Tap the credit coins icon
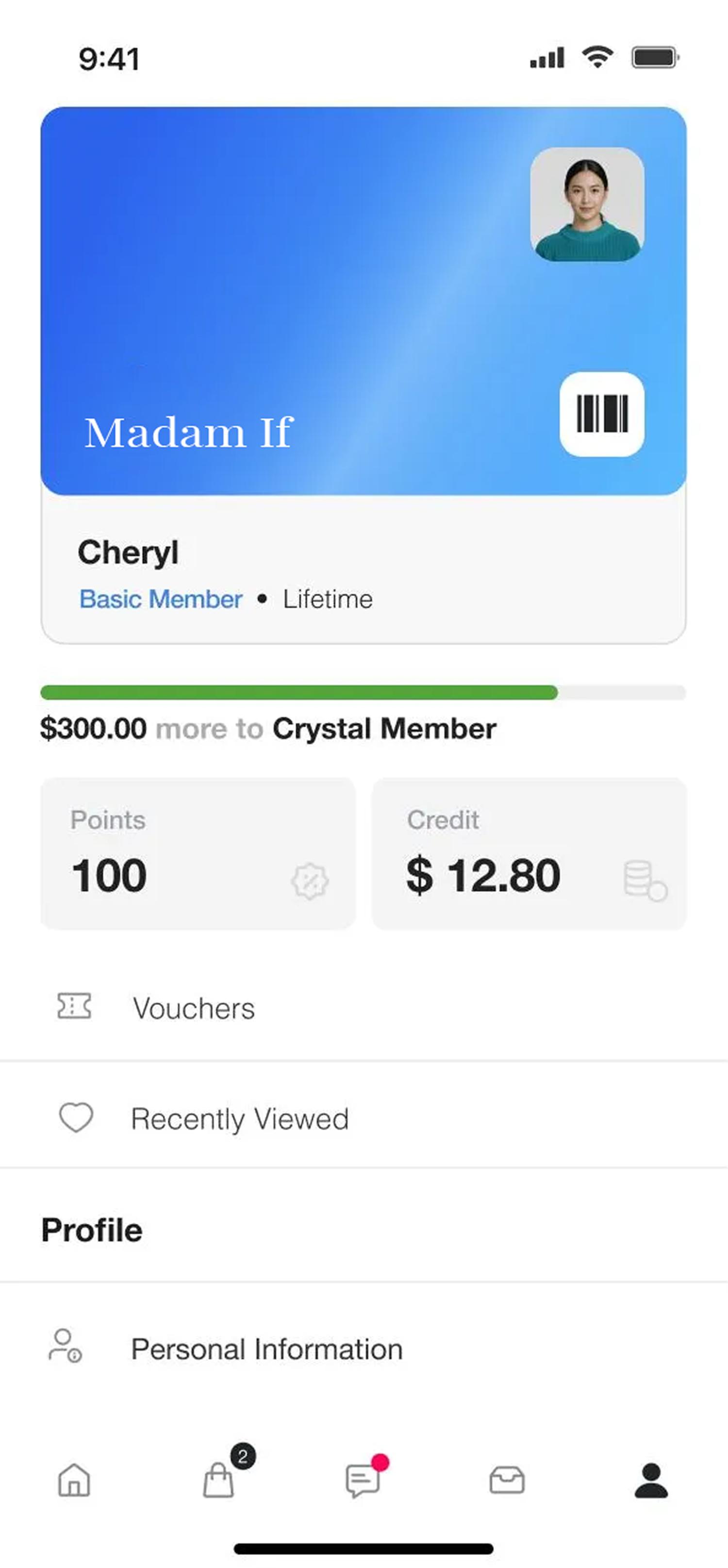This screenshot has height=1568, width=728. pyautogui.click(x=645, y=881)
